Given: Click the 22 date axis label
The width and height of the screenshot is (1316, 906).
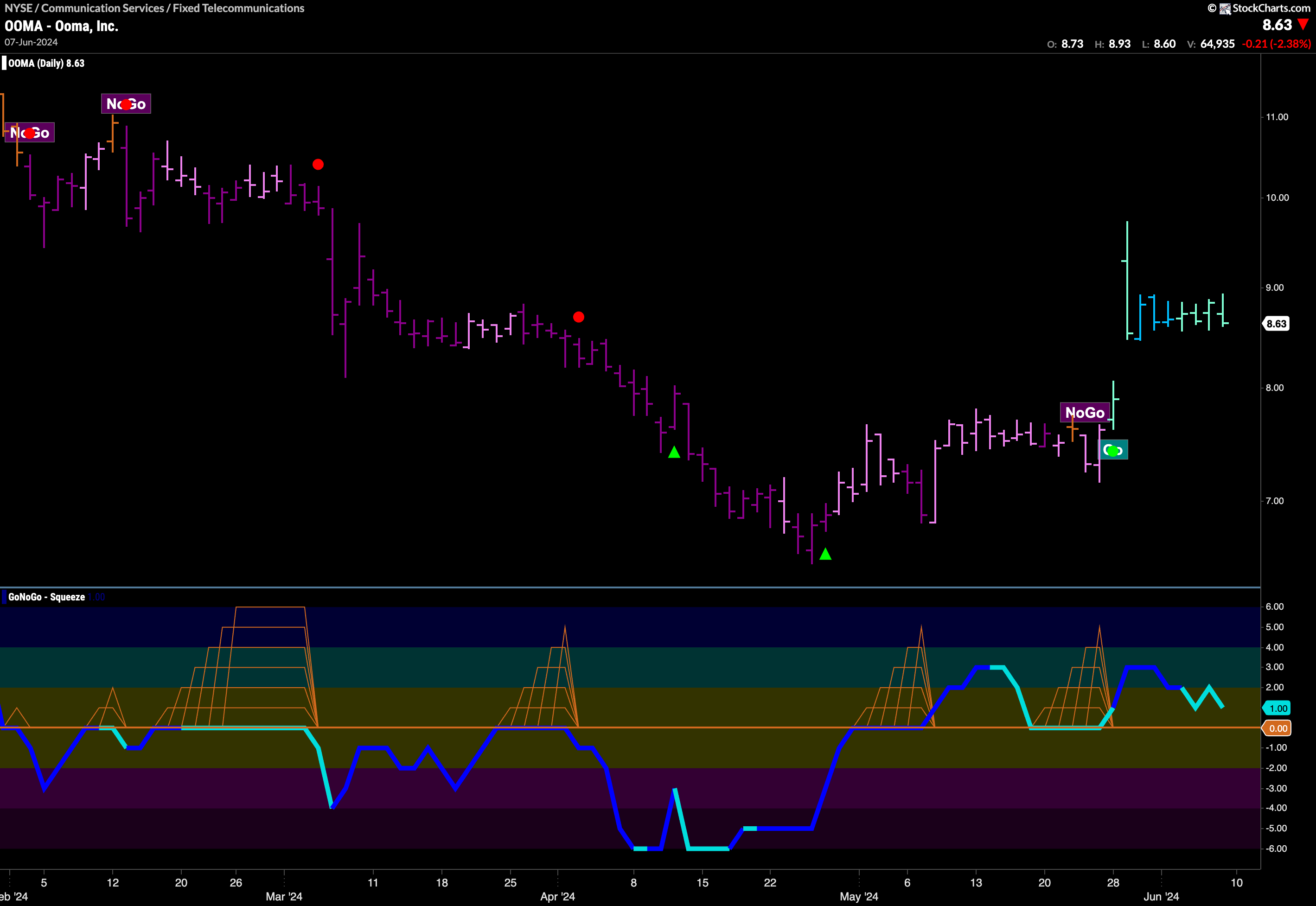Looking at the screenshot, I should (x=770, y=883).
